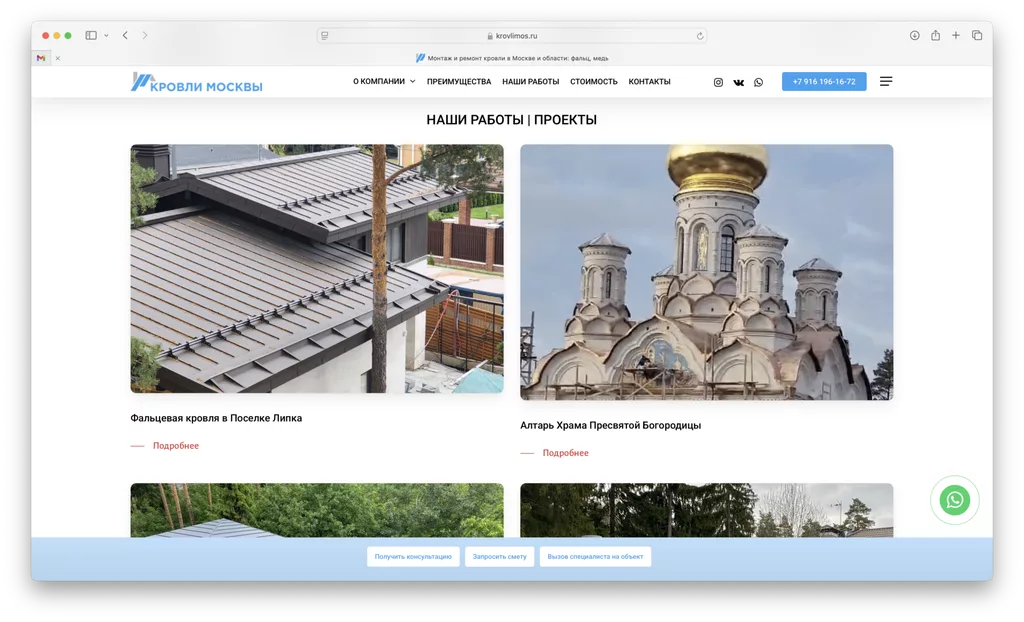Show Safari tab overview
1024x622 pixels.
point(977,35)
